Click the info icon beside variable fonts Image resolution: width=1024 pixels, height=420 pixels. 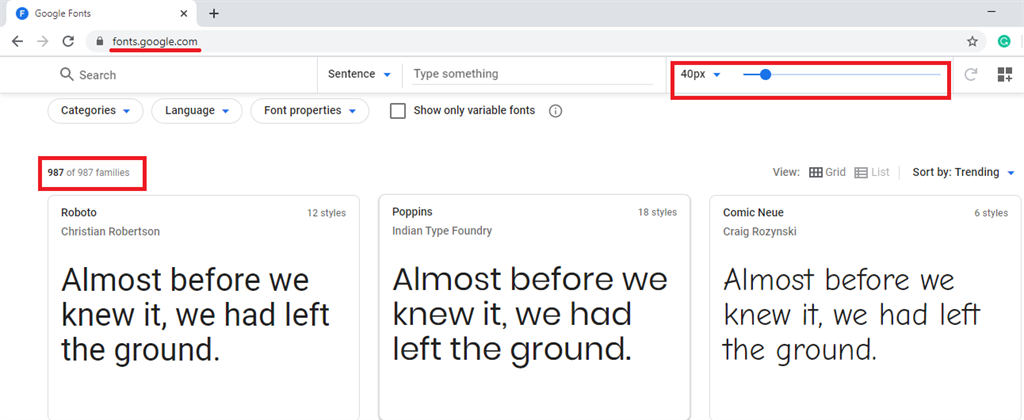coord(556,111)
